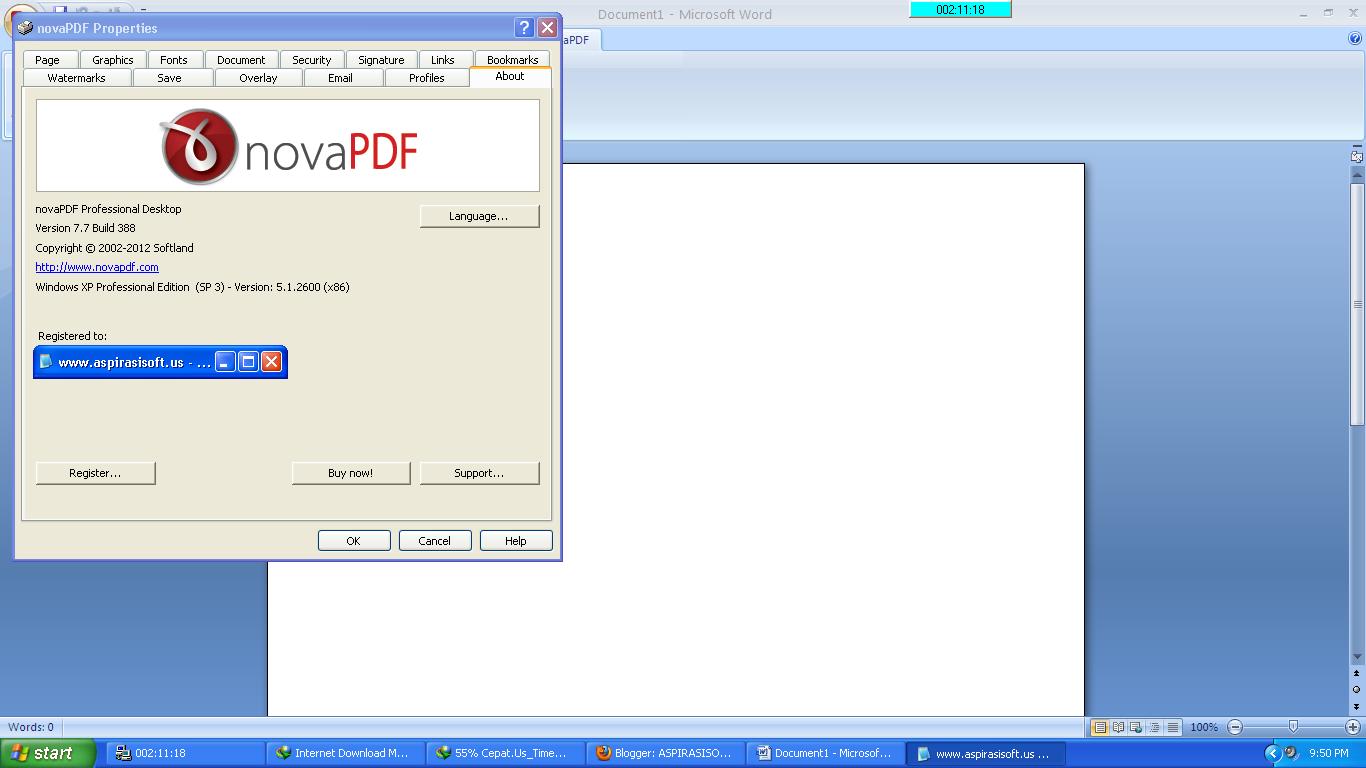
Task: Switch to Full Screen Reading view
Action: pos(1118,727)
